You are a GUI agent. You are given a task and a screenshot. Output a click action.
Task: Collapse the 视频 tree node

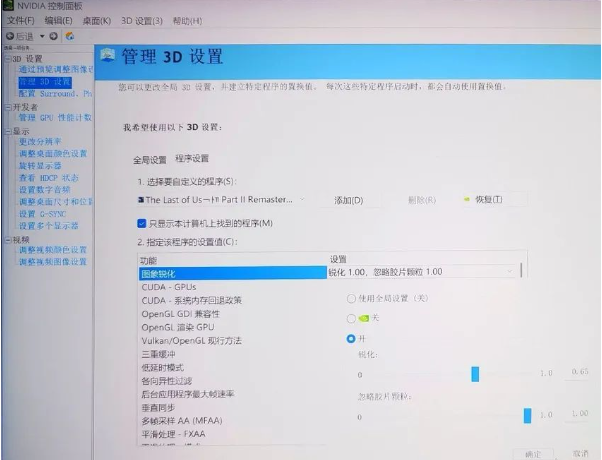(8, 240)
